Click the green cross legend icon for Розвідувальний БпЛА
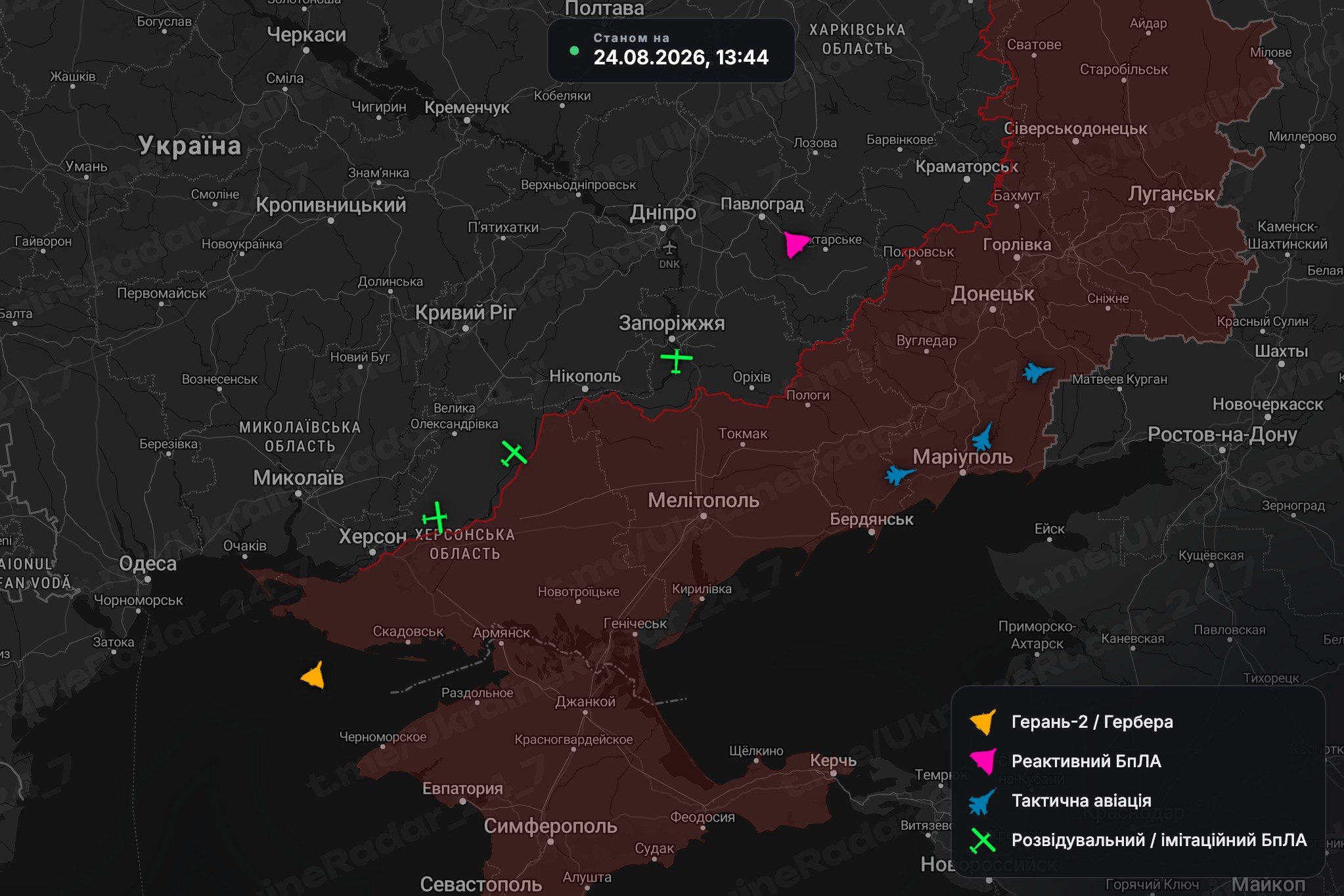This screenshot has height=896, width=1344. [x=983, y=840]
